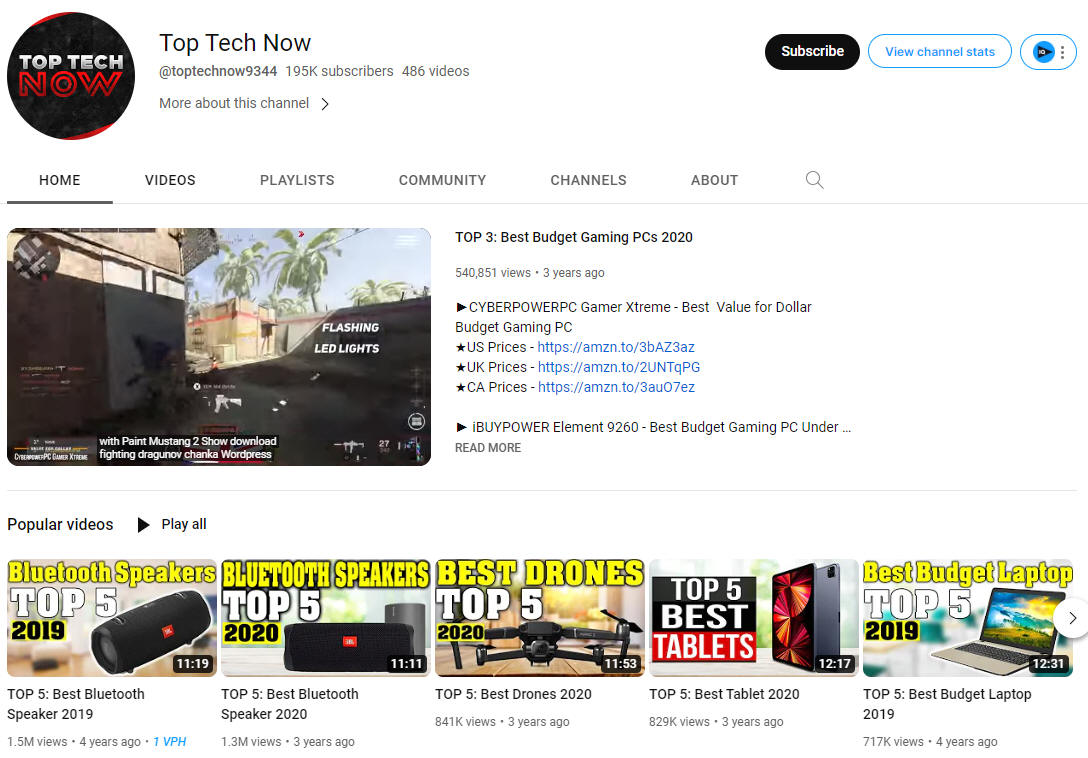Screen dimensions: 1088x758
Task: Click the Top Tech Now channel avatar
Action: pos(71,76)
